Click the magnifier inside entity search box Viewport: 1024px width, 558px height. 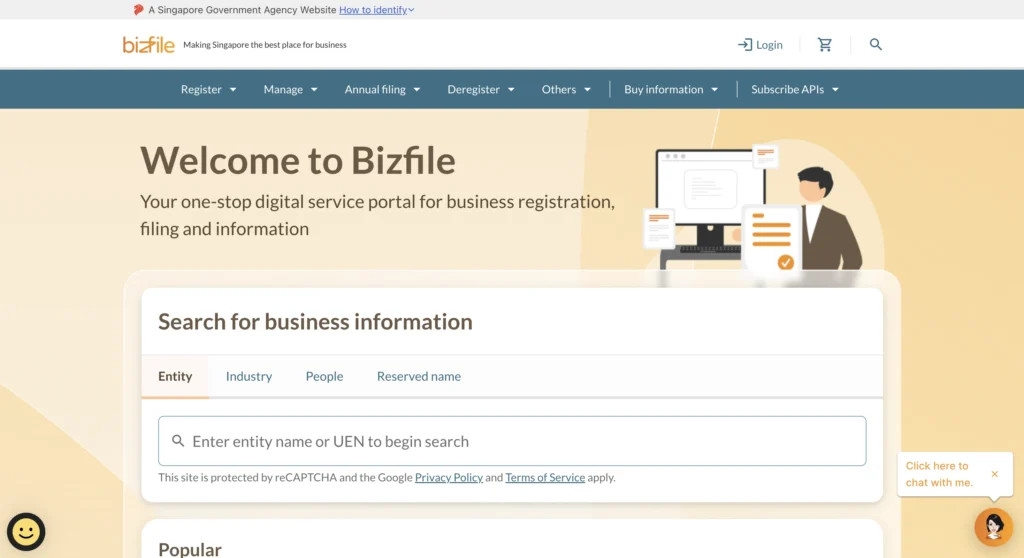click(x=178, y=441)
